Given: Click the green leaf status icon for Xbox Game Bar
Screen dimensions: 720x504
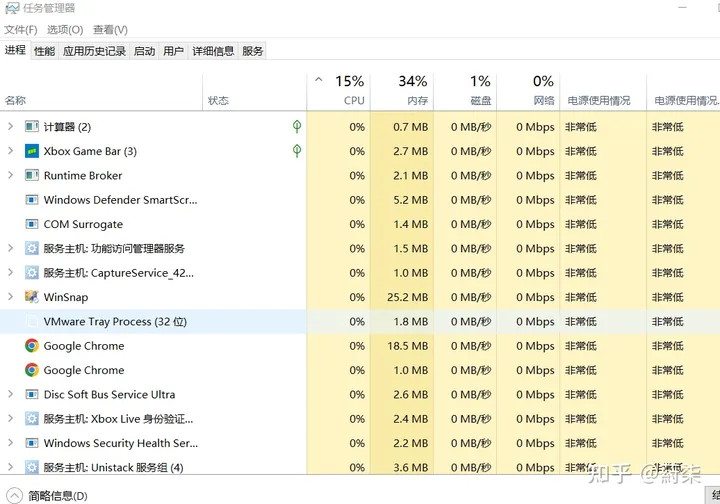Looking at the screenshot, I should point(297,151).
